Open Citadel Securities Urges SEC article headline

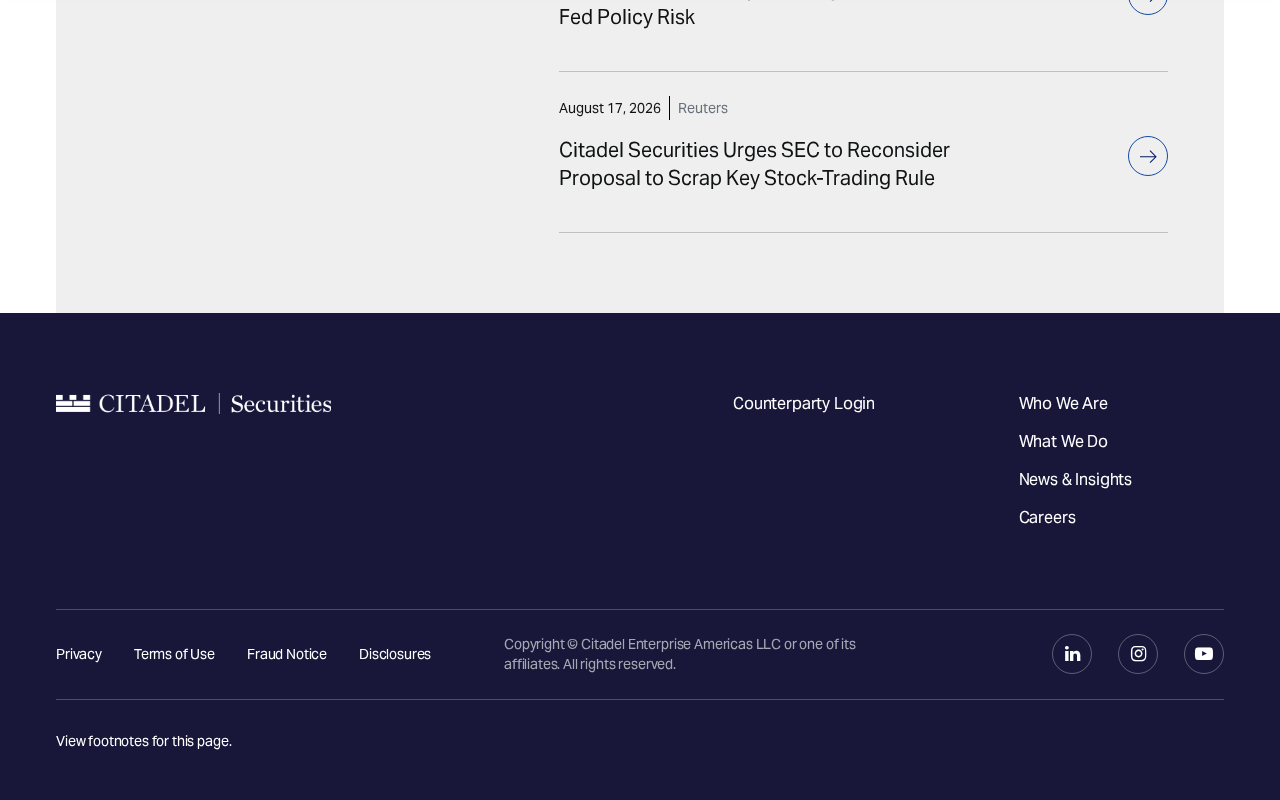[x=754, y=164]
